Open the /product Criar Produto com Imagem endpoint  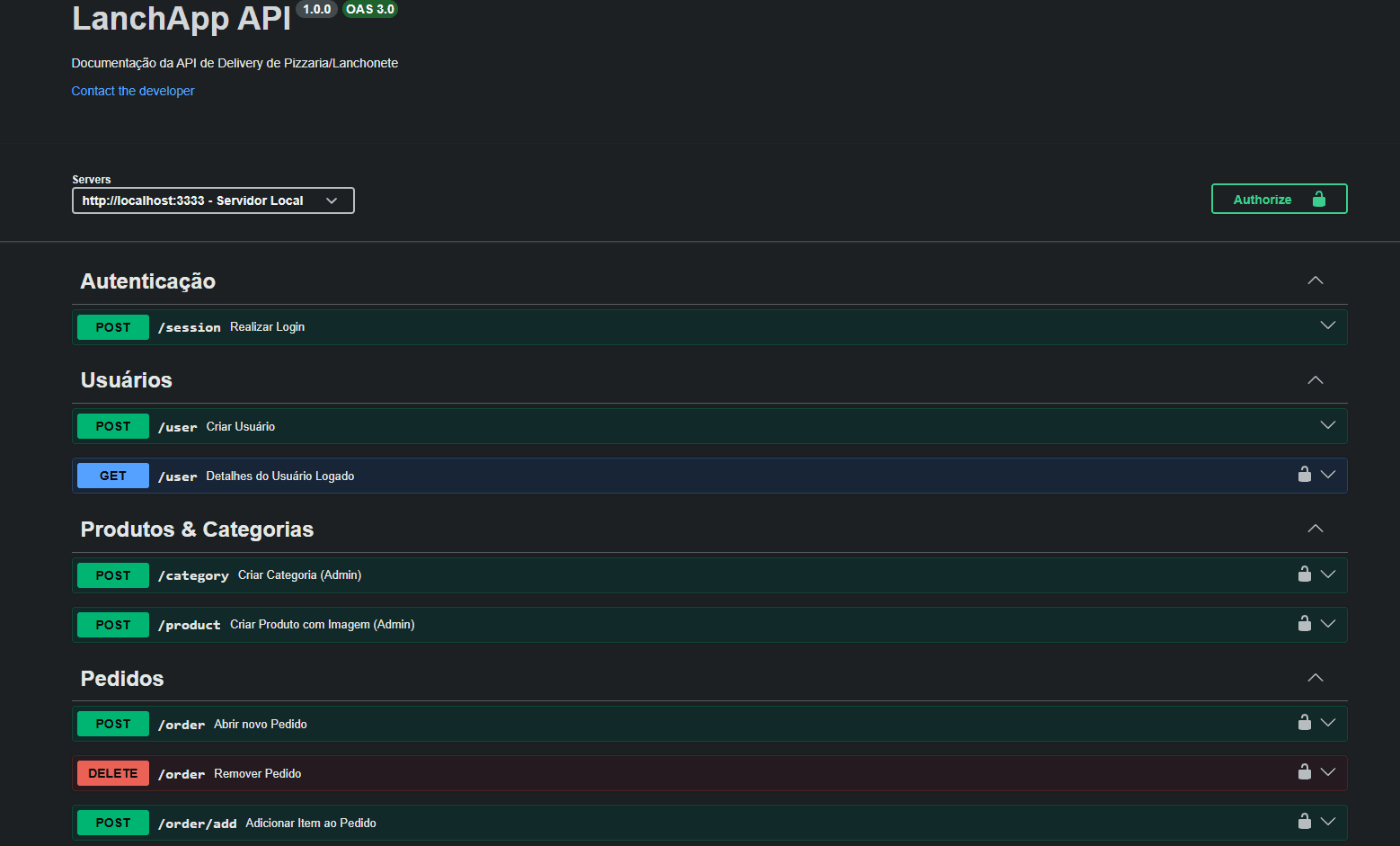point(322,625)
